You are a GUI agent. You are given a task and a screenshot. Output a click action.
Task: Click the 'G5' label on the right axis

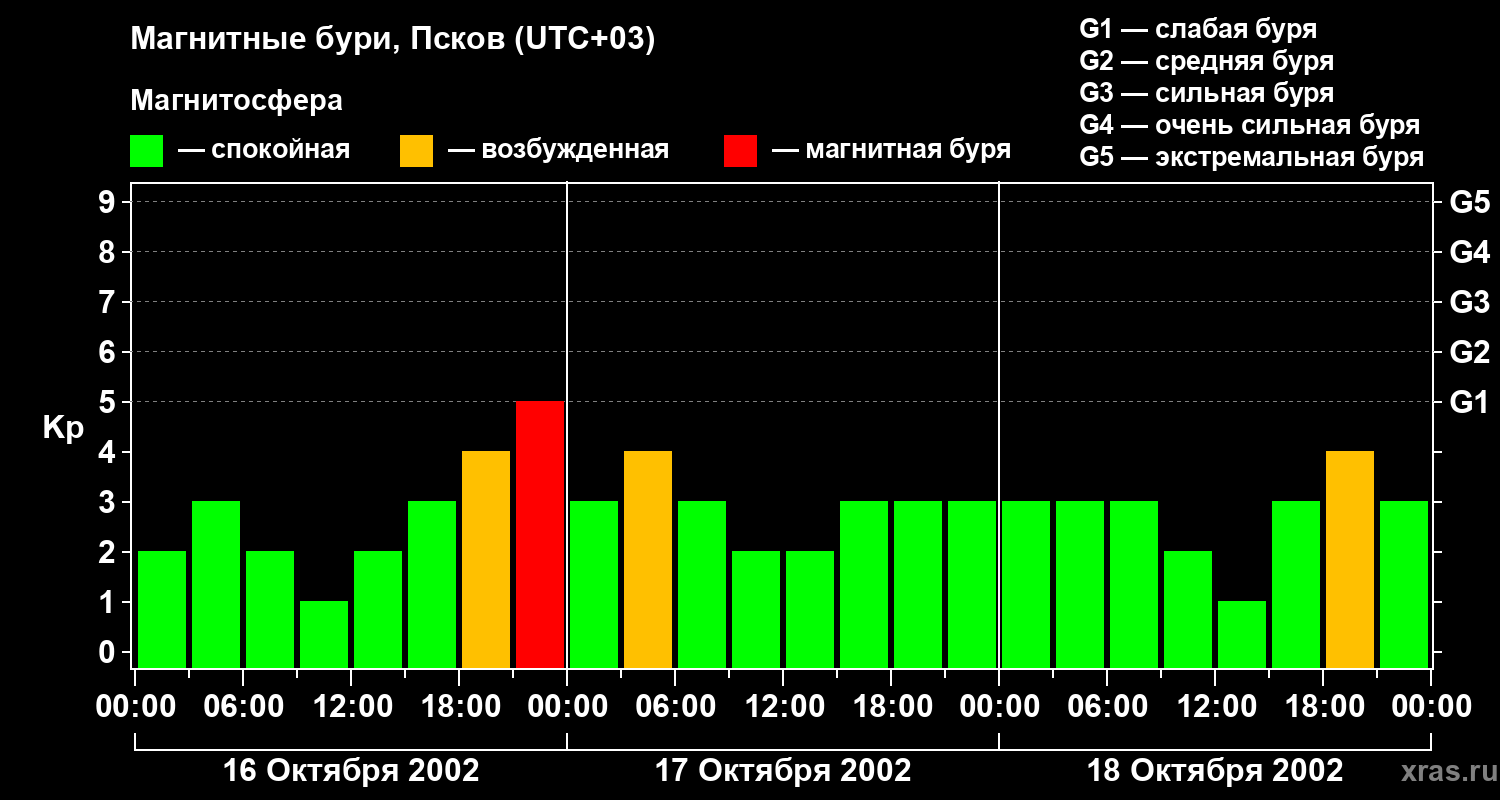point(1470,202)
